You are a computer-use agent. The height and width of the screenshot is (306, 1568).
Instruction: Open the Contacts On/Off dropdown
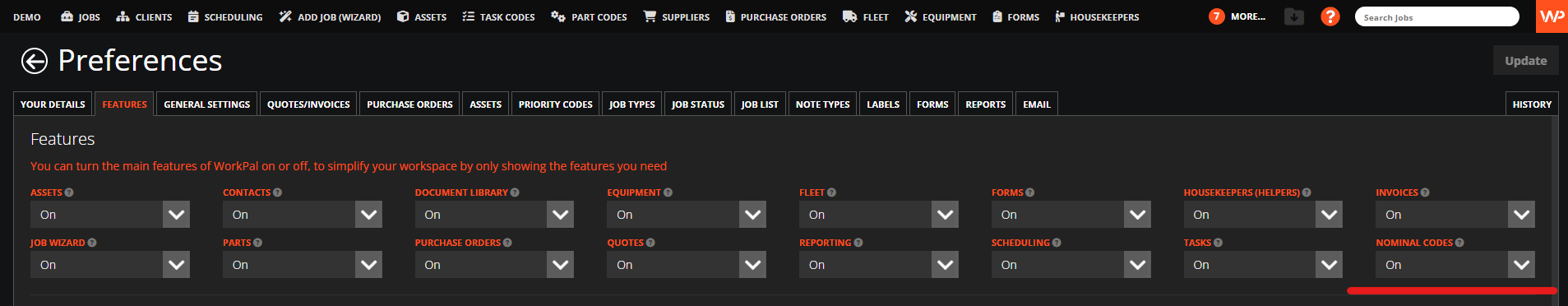(303, 215)
